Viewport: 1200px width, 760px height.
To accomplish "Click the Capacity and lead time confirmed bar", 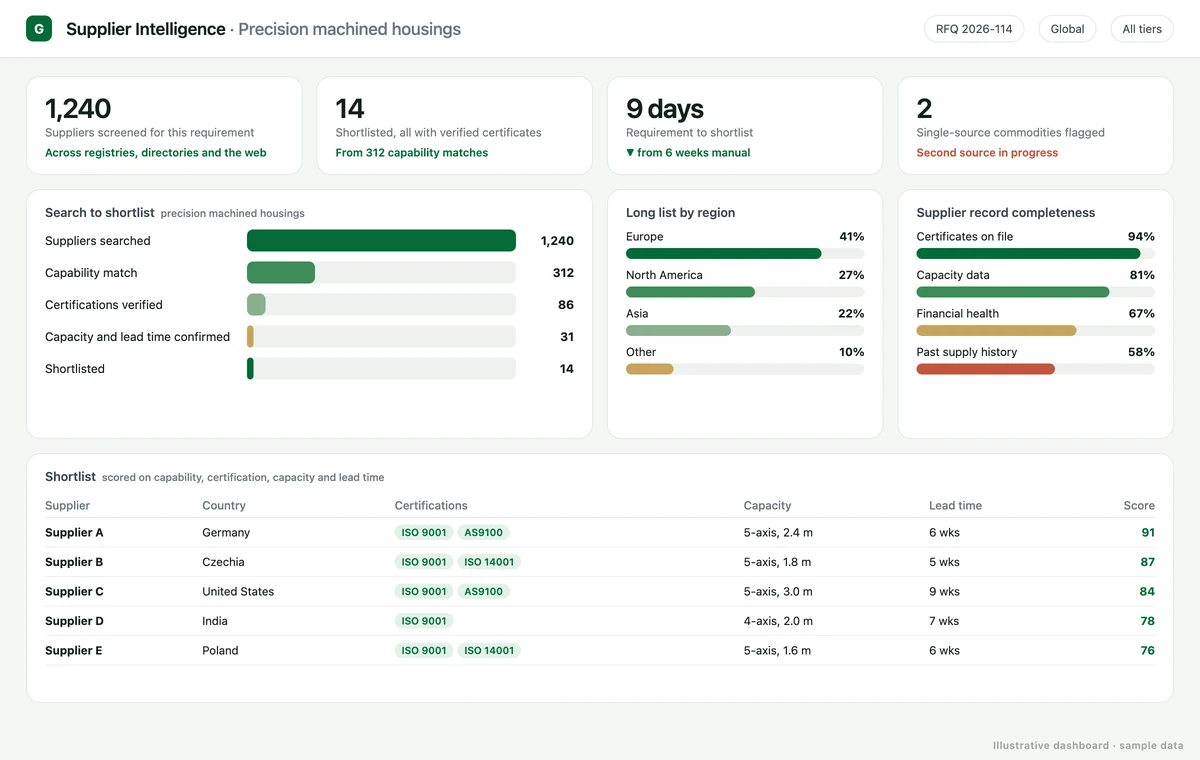I will click(381, 337).
